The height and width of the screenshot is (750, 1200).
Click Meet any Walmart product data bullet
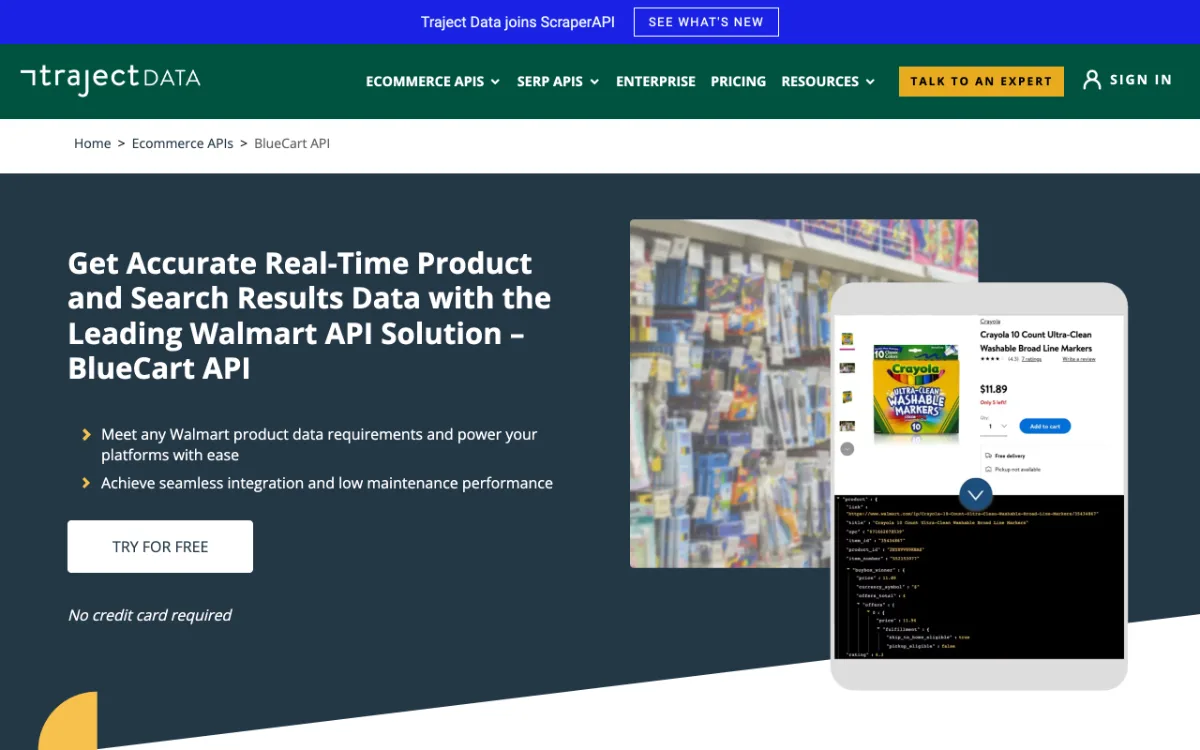click(319, 445)
